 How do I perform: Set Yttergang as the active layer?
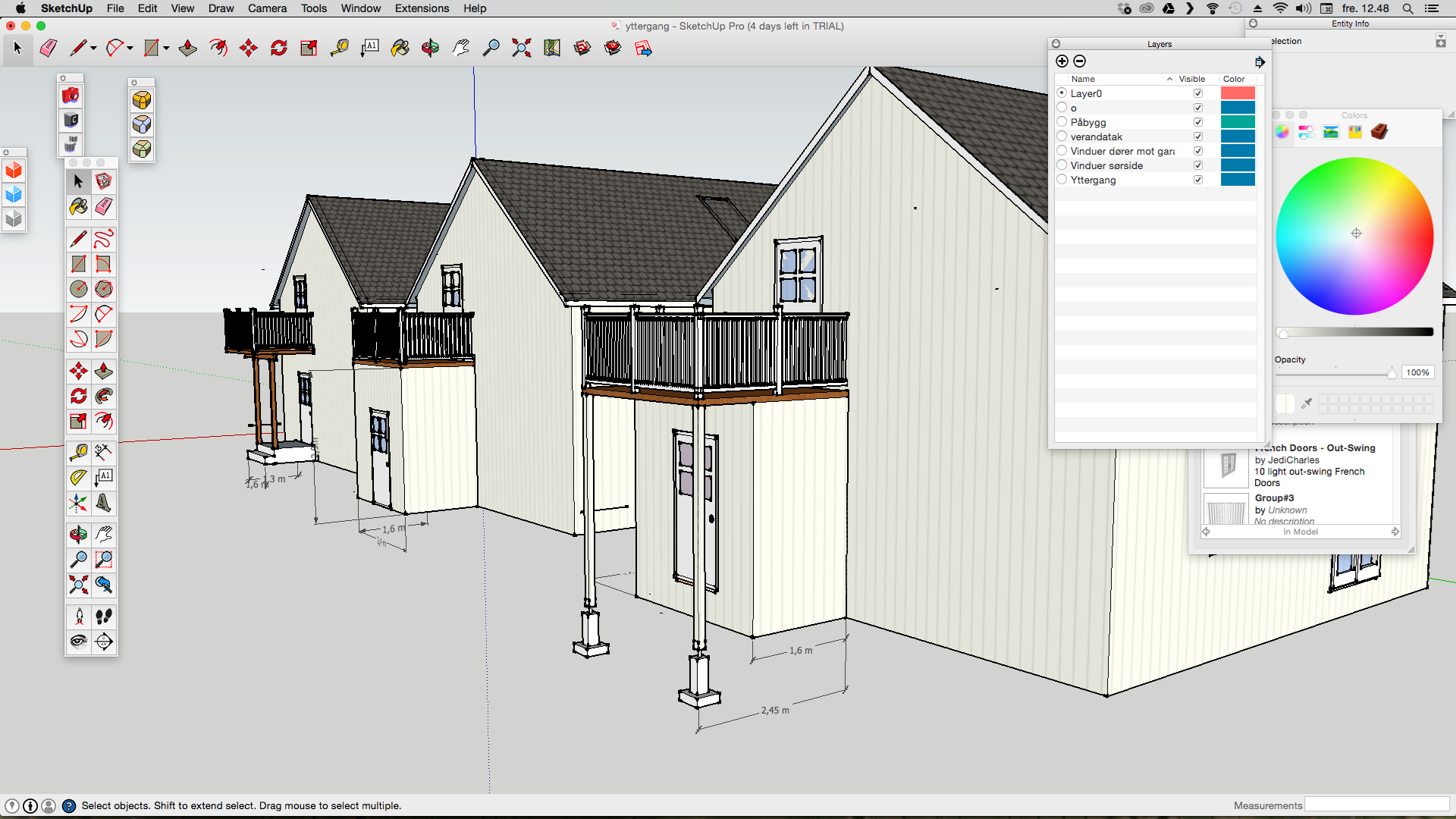click(x=1062, y=180)
